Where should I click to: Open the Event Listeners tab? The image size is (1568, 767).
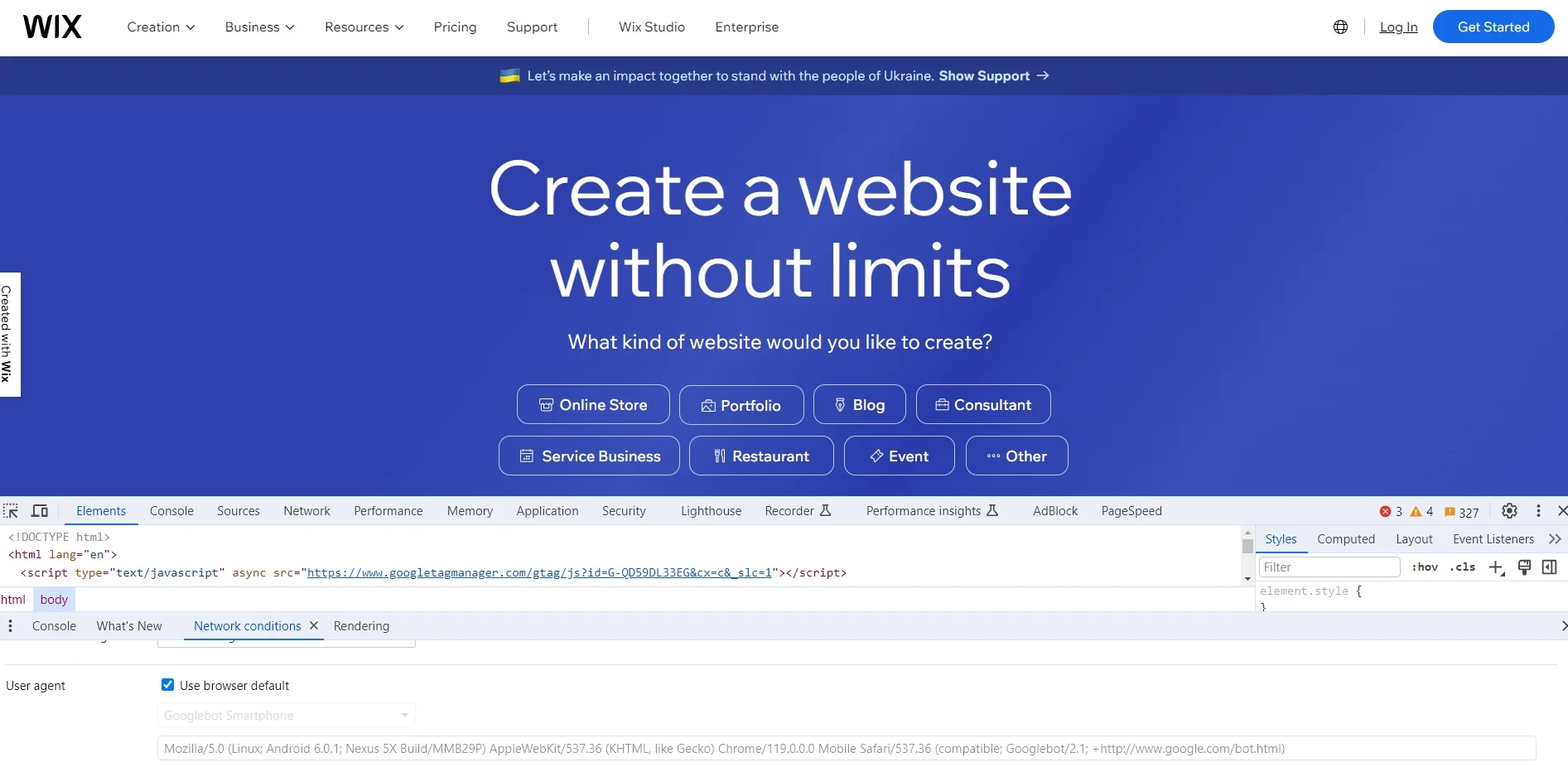pyautogui.click(x=1493, y=539)
